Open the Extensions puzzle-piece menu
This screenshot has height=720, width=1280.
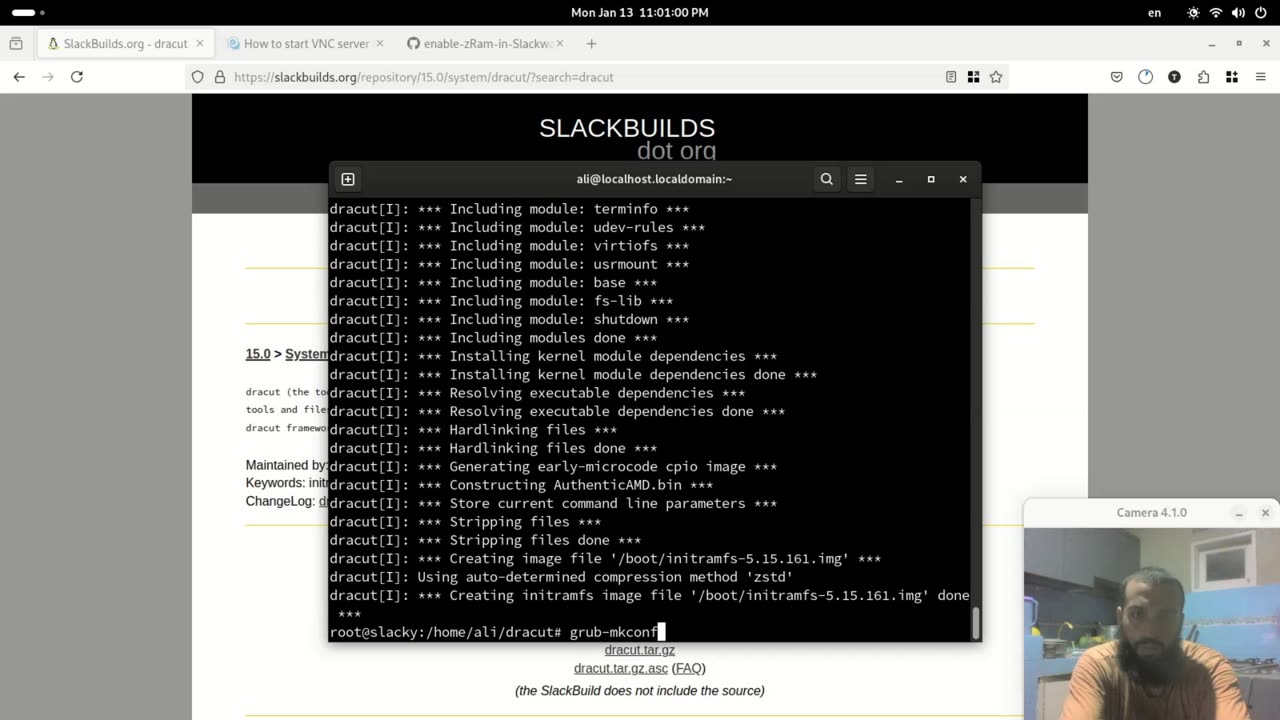[1203, 77]
